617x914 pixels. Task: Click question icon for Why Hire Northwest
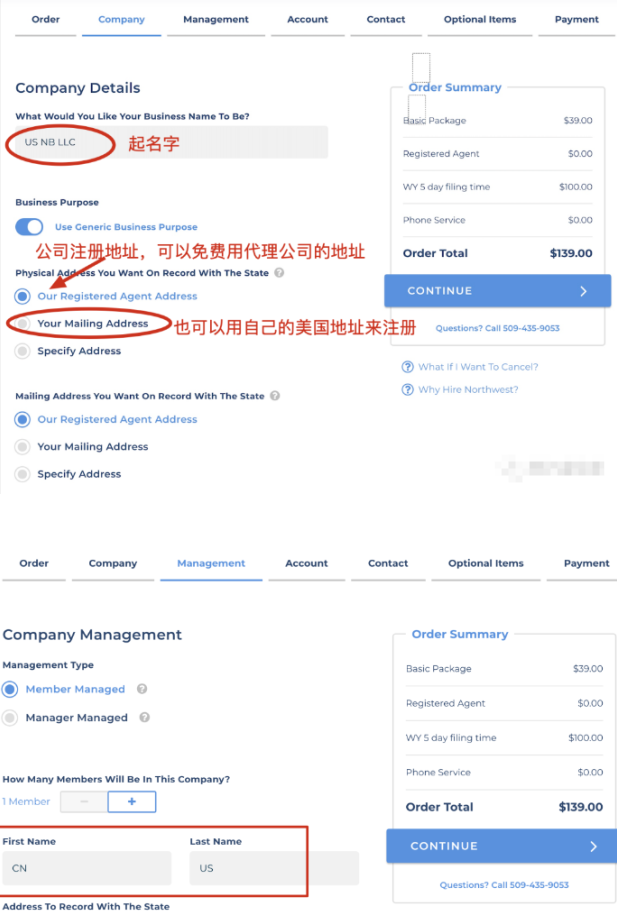408,389
